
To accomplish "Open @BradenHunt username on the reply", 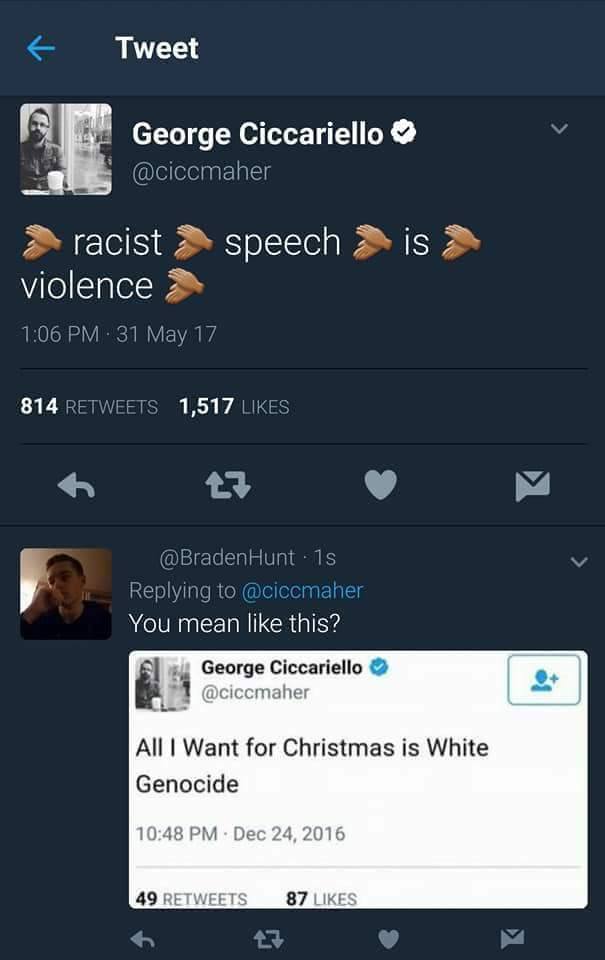I will (227, 558).
